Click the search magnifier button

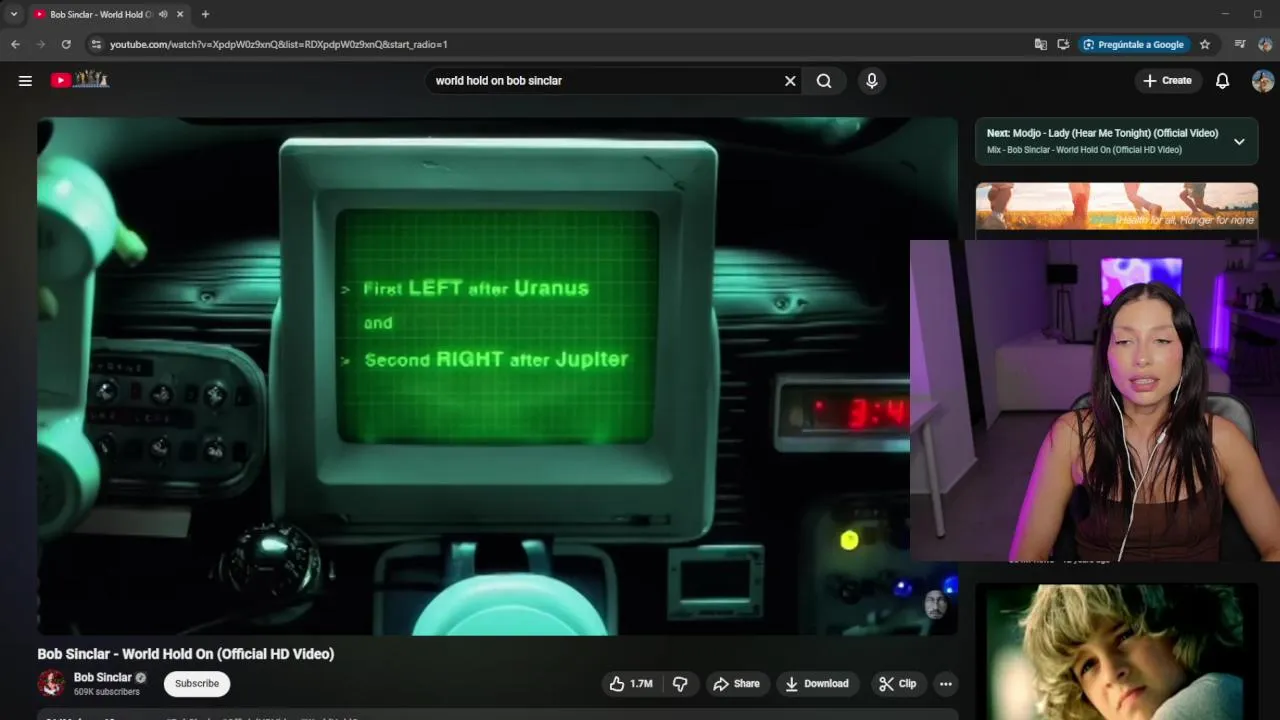(x=824, y=81)
